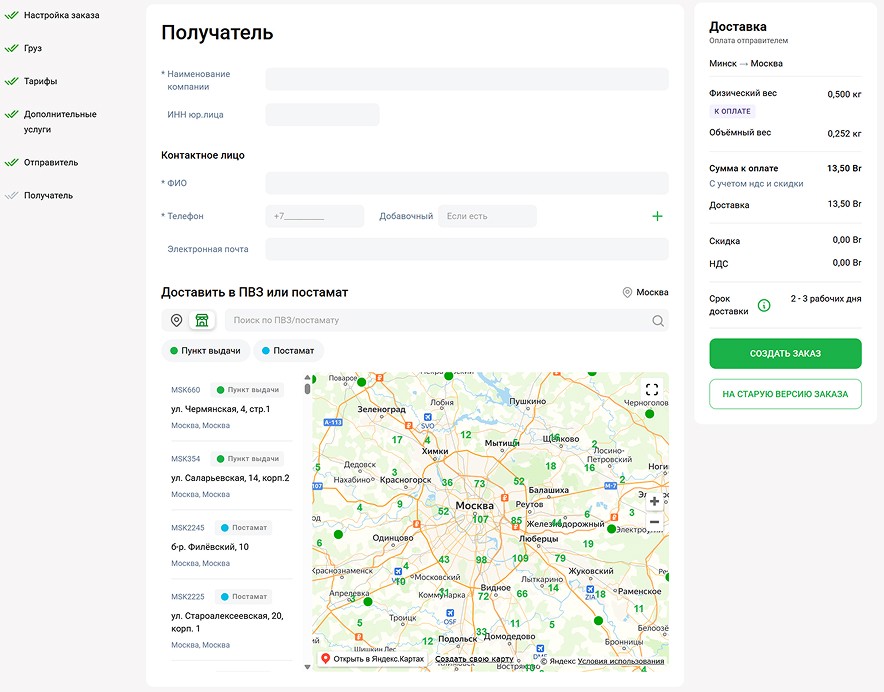Select postamat MSK2245 б-р. Филёвский, 10
The height and width of the screenshot is (692, 884).
[x=231, y=545]
